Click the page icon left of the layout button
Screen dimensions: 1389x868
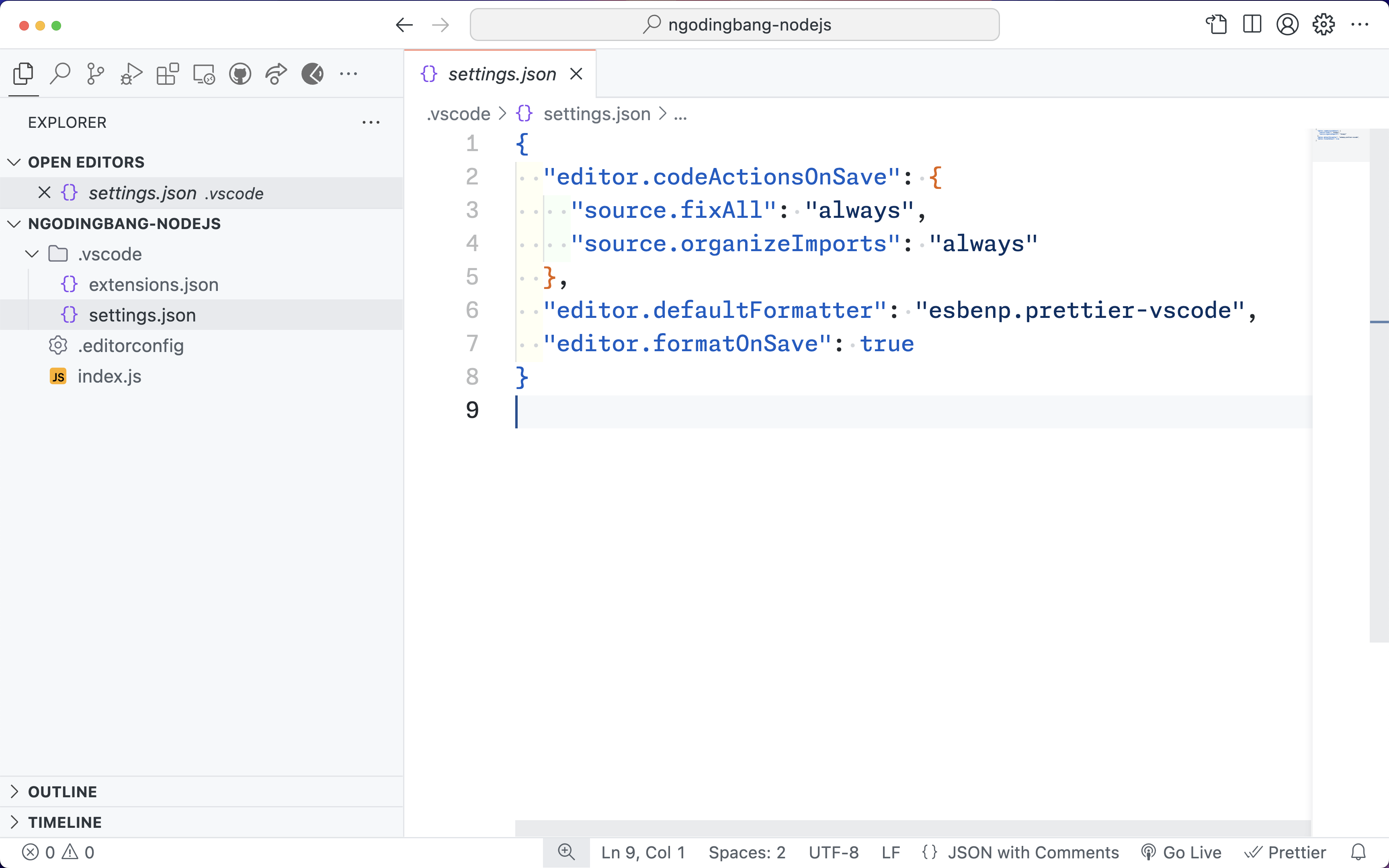(1216, 25)
